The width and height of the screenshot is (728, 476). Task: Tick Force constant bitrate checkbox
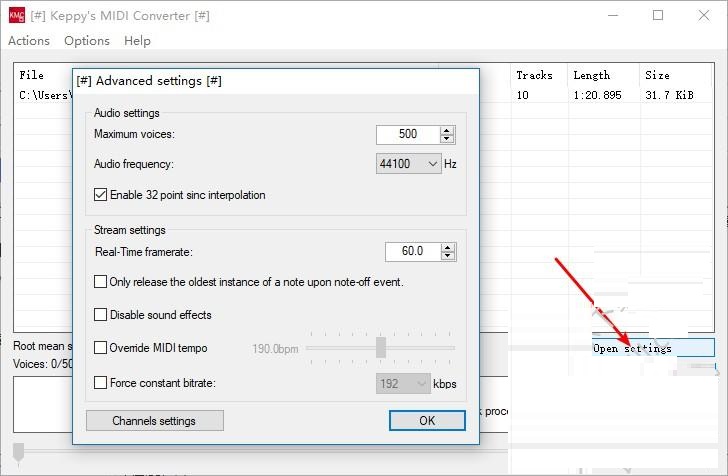[101, 382]
